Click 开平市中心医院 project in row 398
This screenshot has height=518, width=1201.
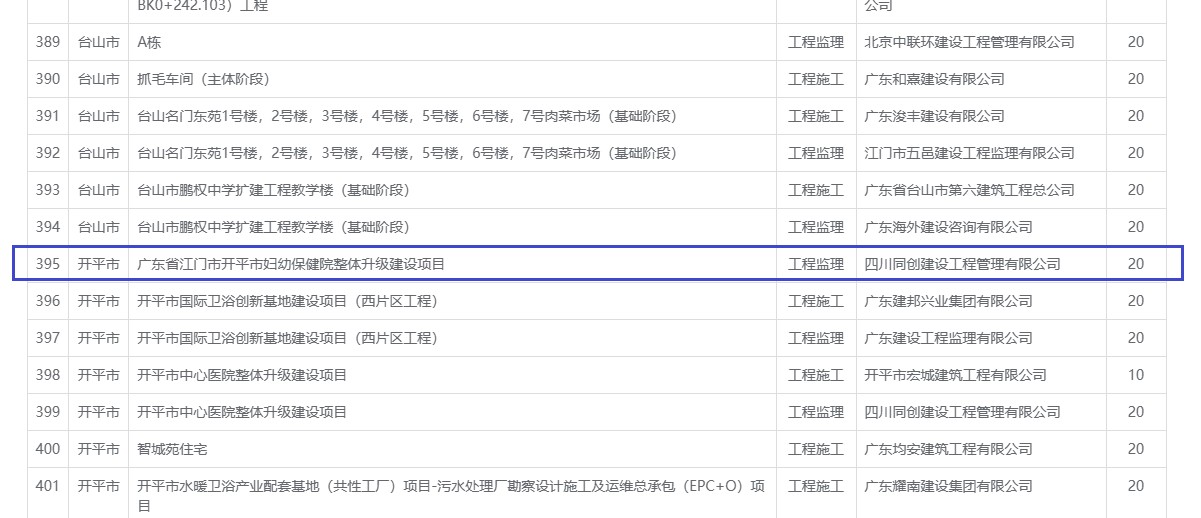coord(242,375)
